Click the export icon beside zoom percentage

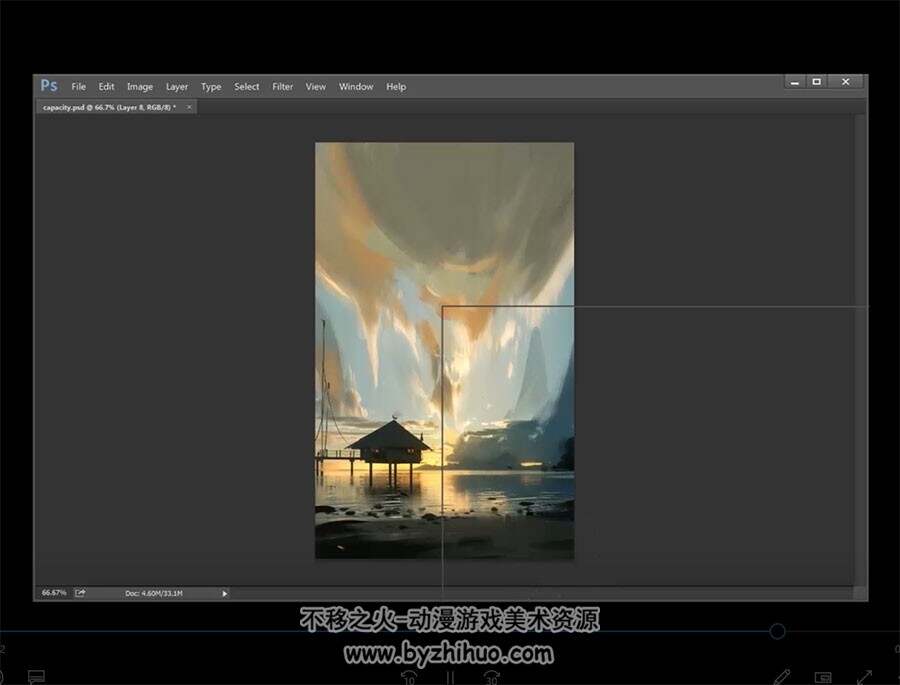(x=80, y=593)
